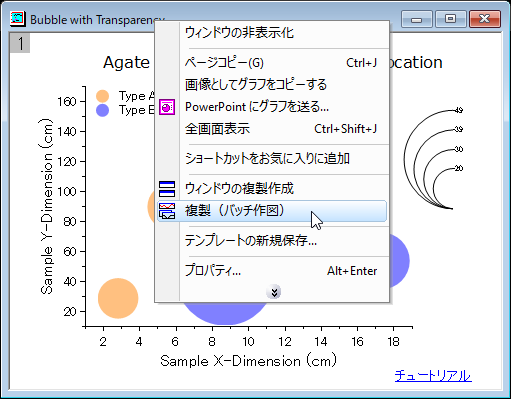
Task: Click the graph title word Agate
Action: pos(127,62)
